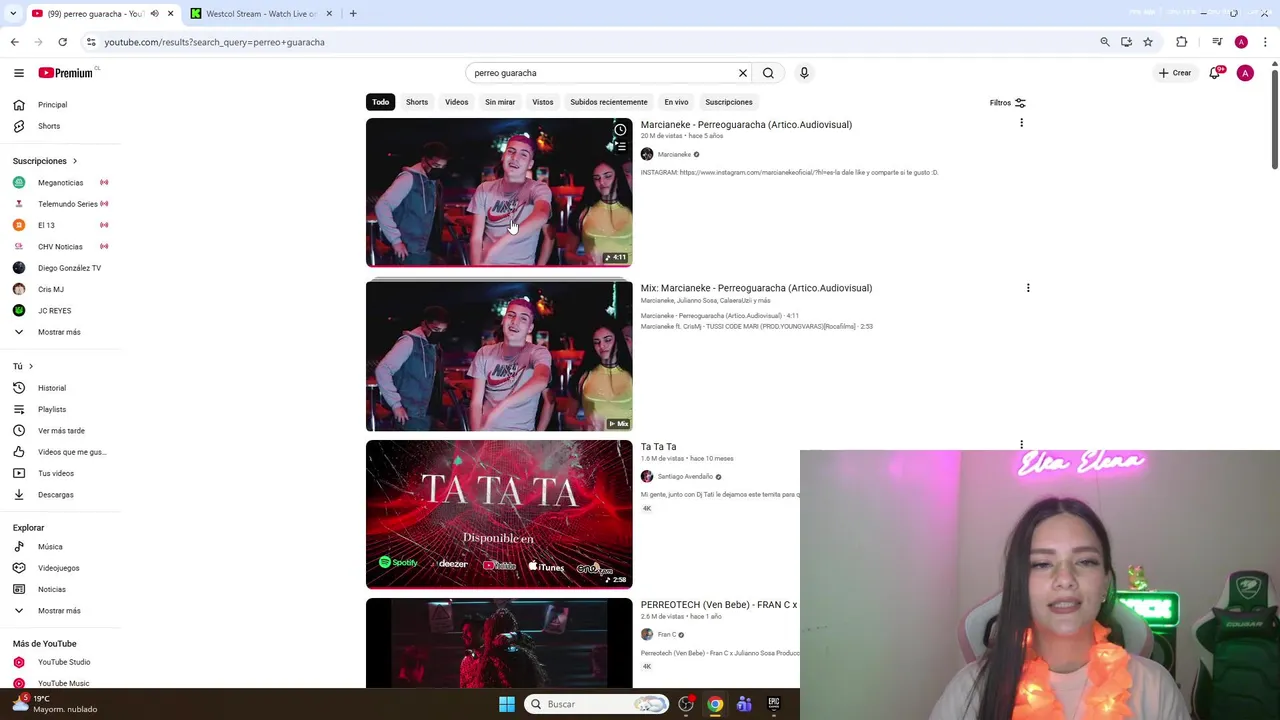Click the Crear create button
The image size is (1280, 720).
click(1175, 73)
